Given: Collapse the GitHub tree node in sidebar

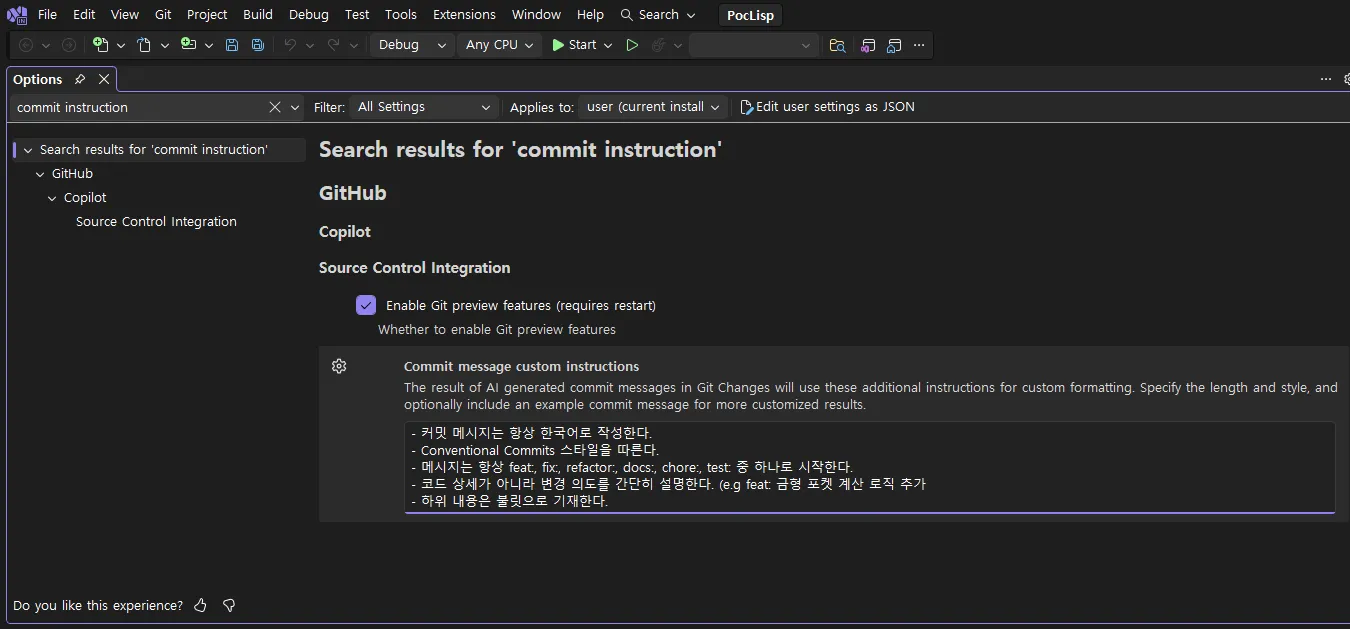Looking at the screenshot, I should (39, 173).
